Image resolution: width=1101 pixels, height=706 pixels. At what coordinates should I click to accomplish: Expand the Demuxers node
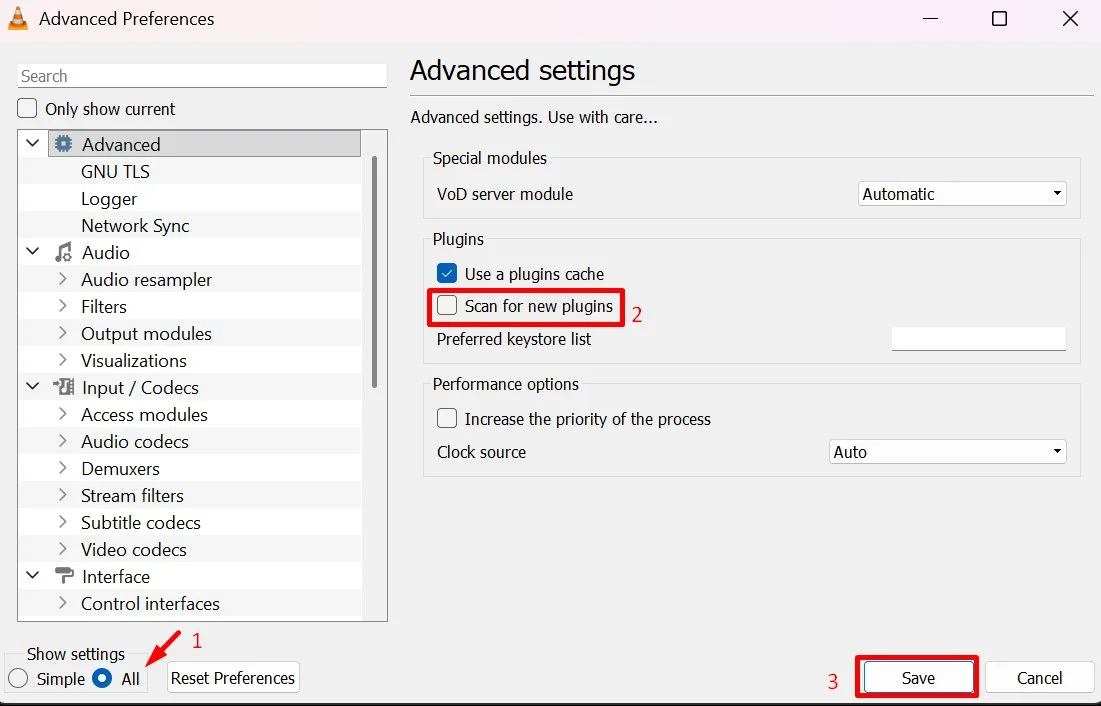62,468
